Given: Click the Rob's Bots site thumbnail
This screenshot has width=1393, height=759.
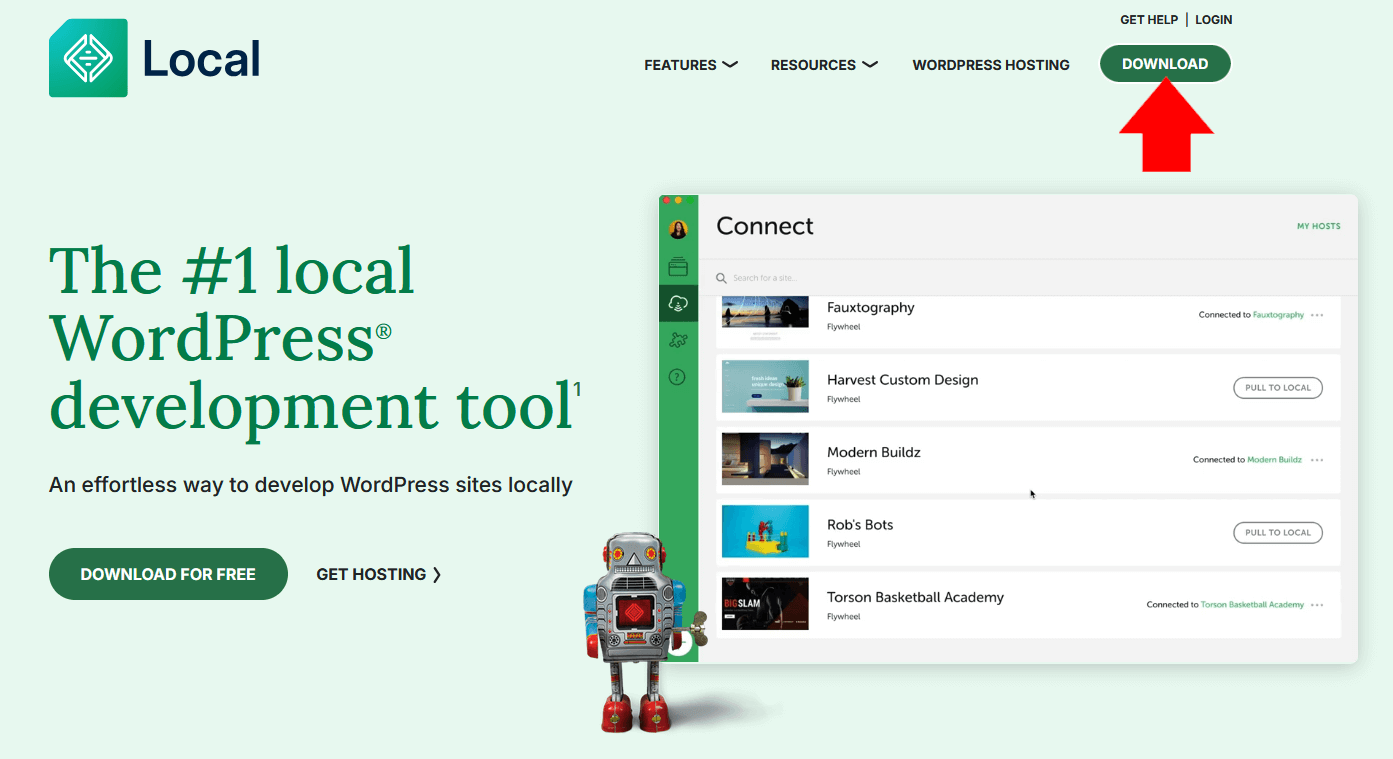Looking at the screenshot, I should tap(765, 531).
